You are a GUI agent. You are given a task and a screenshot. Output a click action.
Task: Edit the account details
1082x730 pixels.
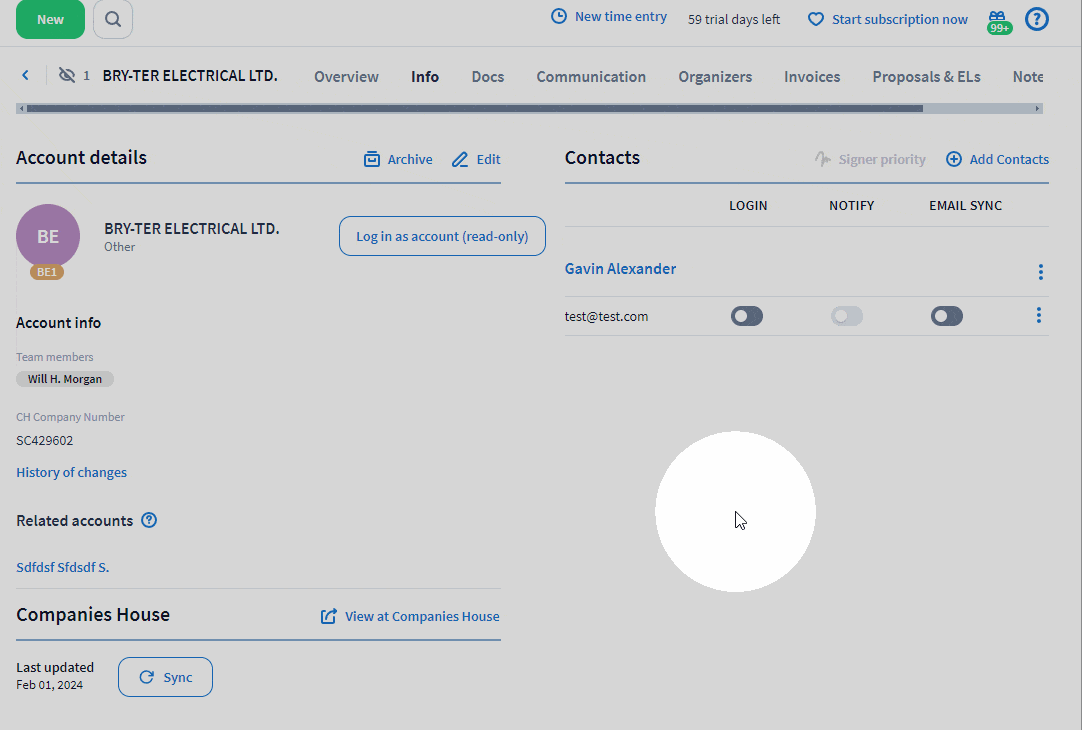click(x=476, y=159)
